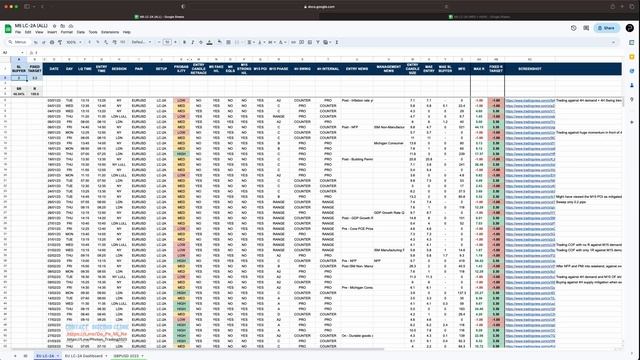
Task: Open the zoom 100% dropdown
Action: (x=74, y=42)
